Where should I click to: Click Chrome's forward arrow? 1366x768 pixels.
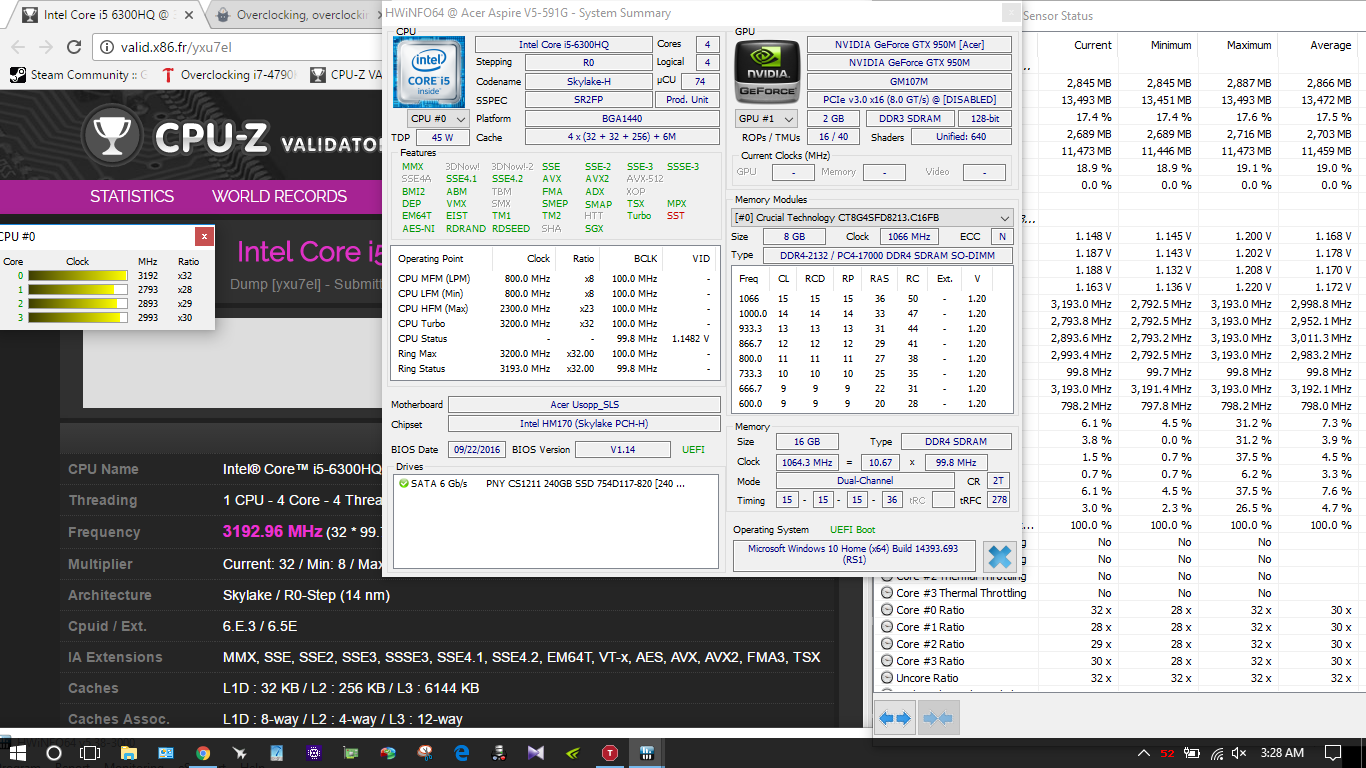(x=46, y=47)
